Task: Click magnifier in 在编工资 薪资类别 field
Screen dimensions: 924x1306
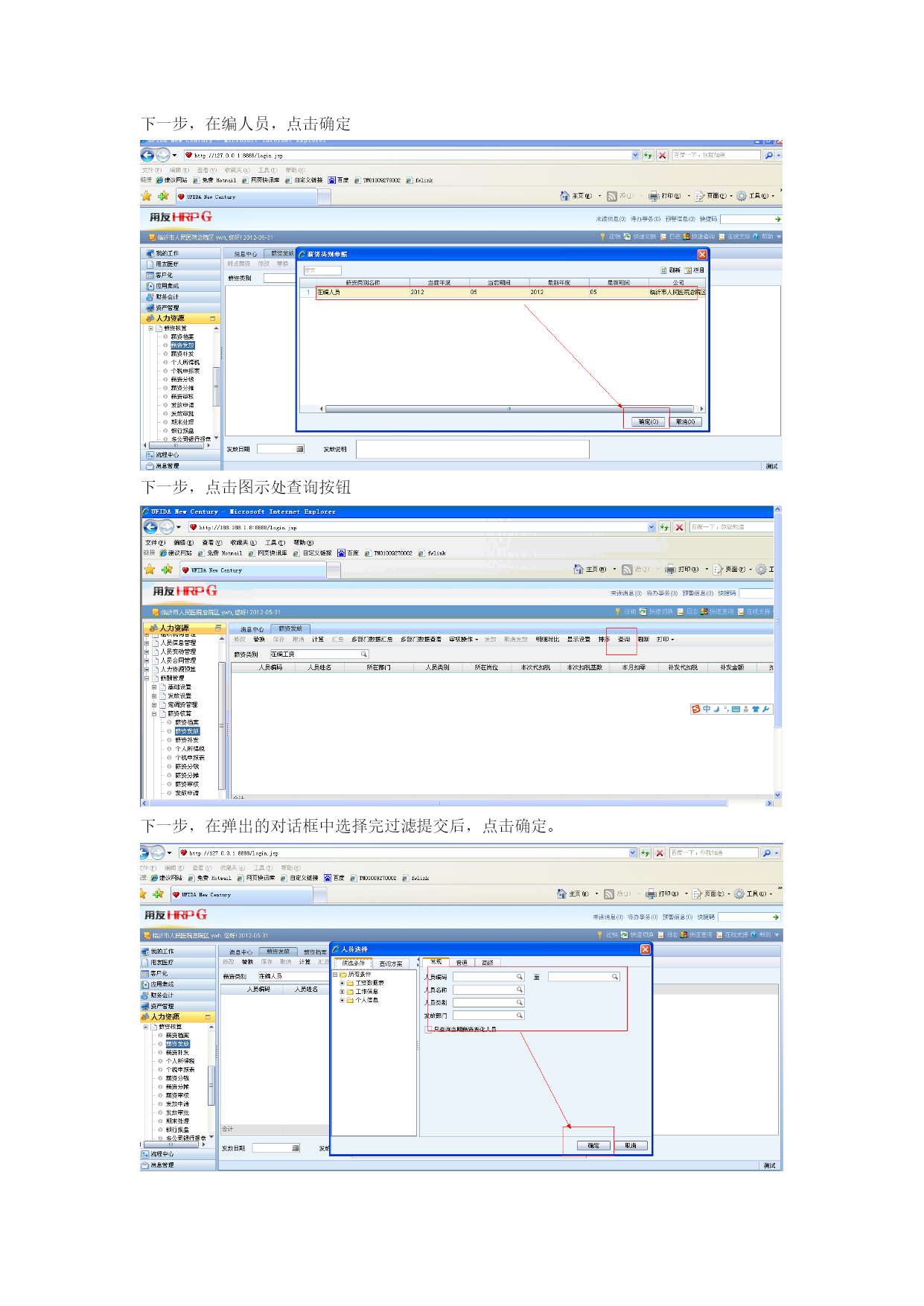Action: coord(364,654)
